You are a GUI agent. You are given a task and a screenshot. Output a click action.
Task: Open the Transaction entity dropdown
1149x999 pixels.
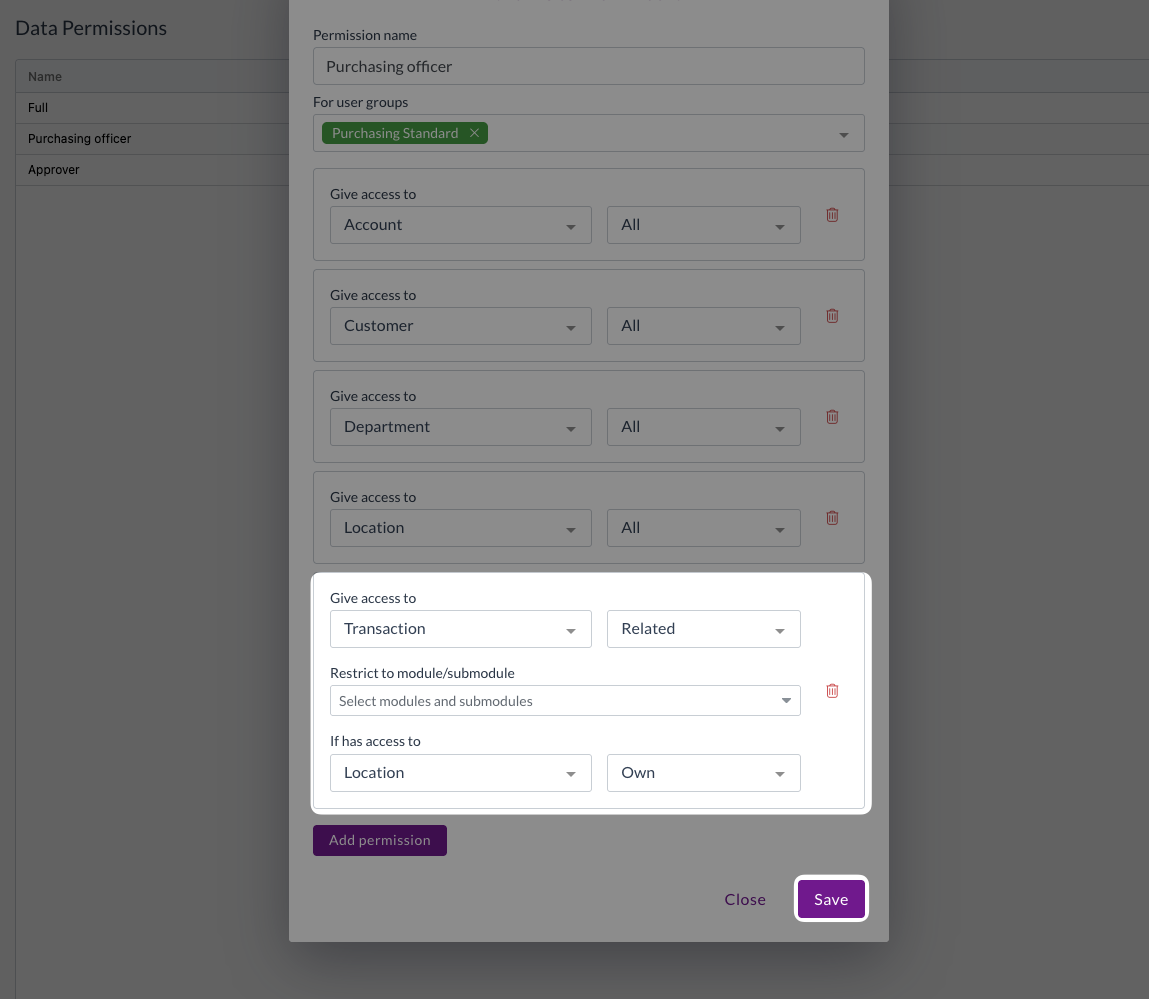(x=460, y=629)
